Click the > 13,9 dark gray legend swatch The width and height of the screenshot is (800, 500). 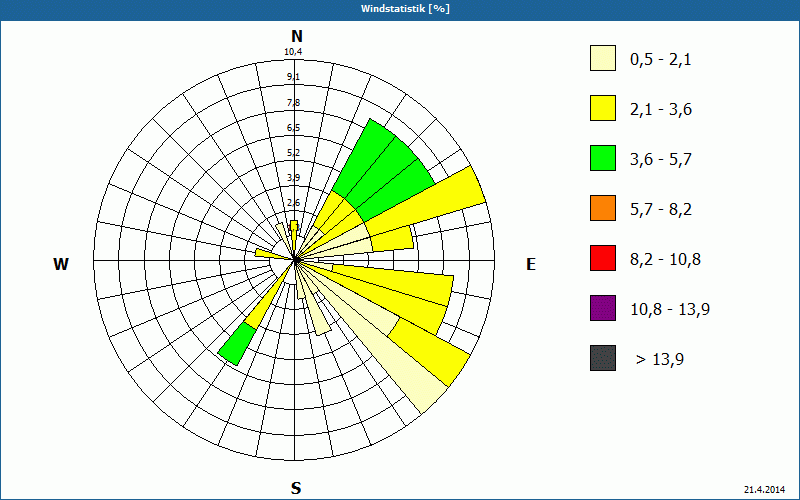(x=603, y=358)
